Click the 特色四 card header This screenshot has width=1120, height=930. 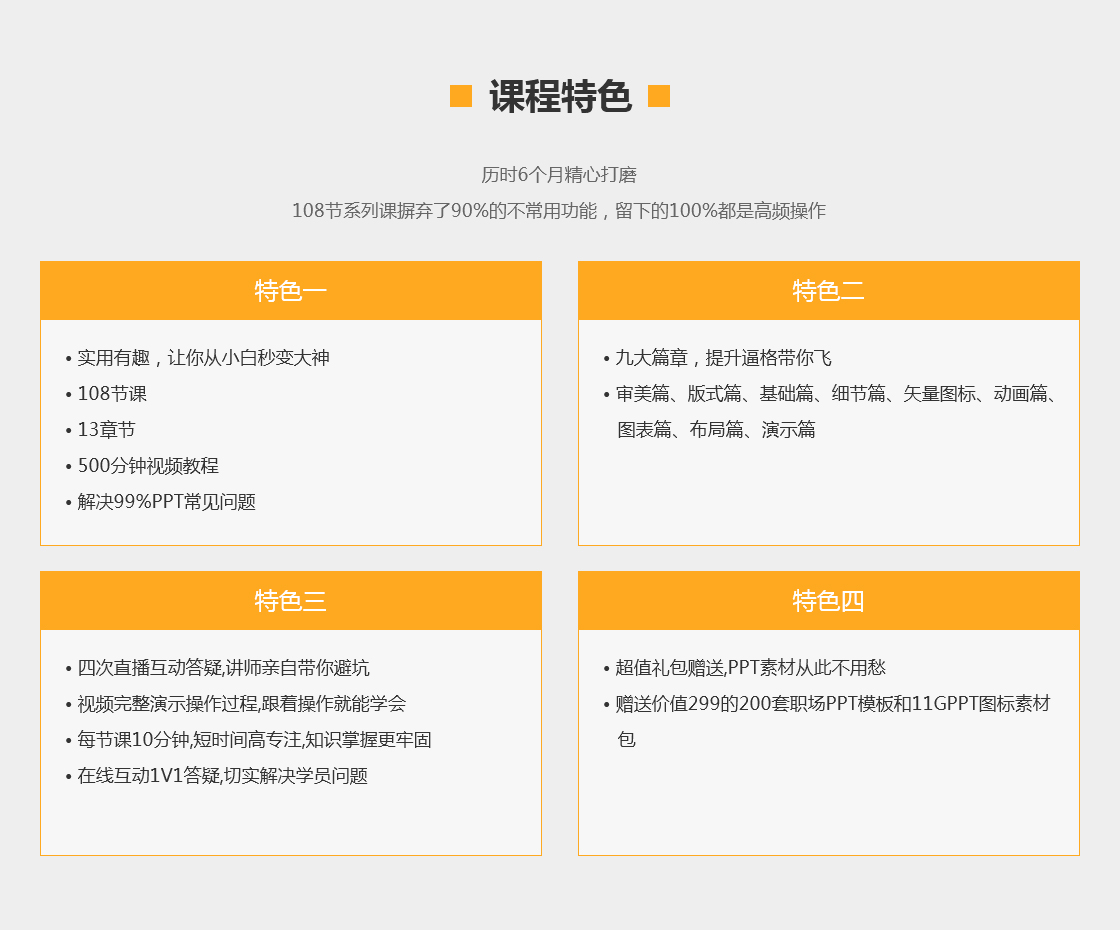(x=829, y=601)
